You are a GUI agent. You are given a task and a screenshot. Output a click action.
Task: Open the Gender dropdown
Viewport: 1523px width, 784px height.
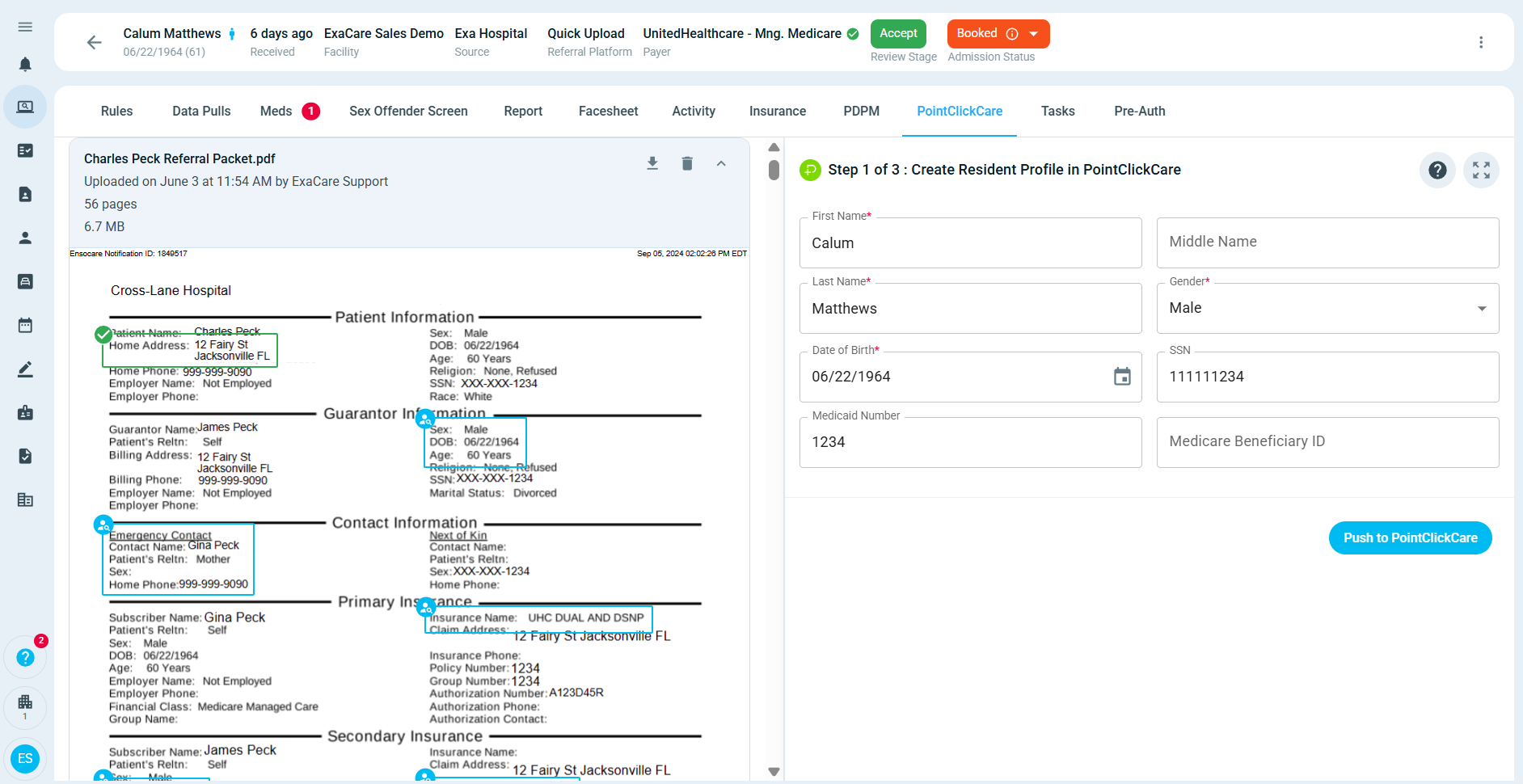point(1327,308)
